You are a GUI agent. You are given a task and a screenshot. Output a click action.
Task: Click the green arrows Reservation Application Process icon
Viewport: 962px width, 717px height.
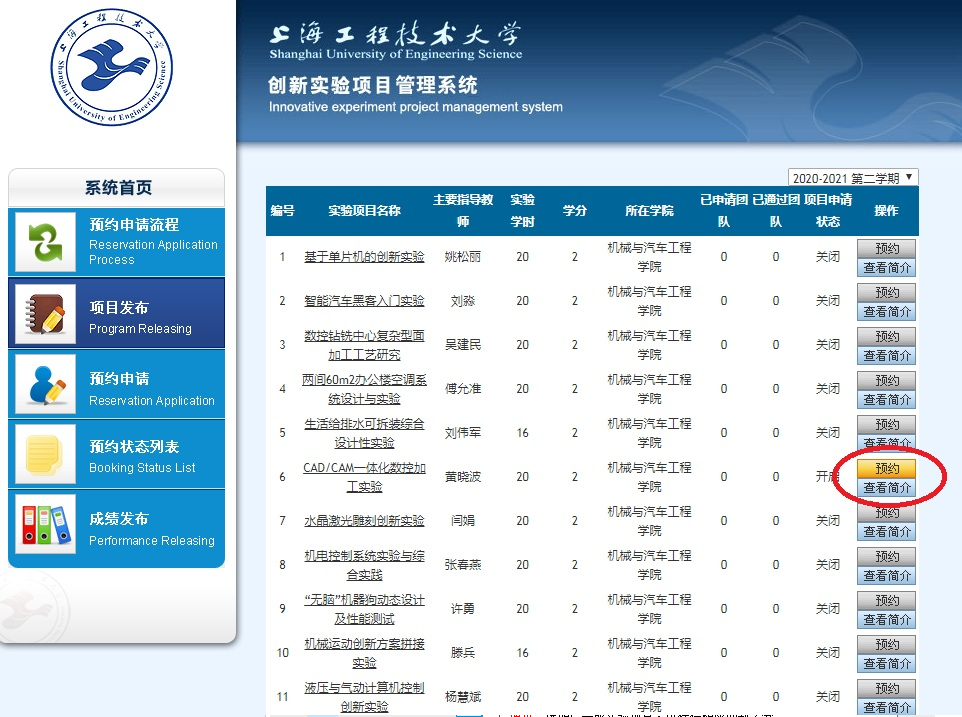[45, 242]
